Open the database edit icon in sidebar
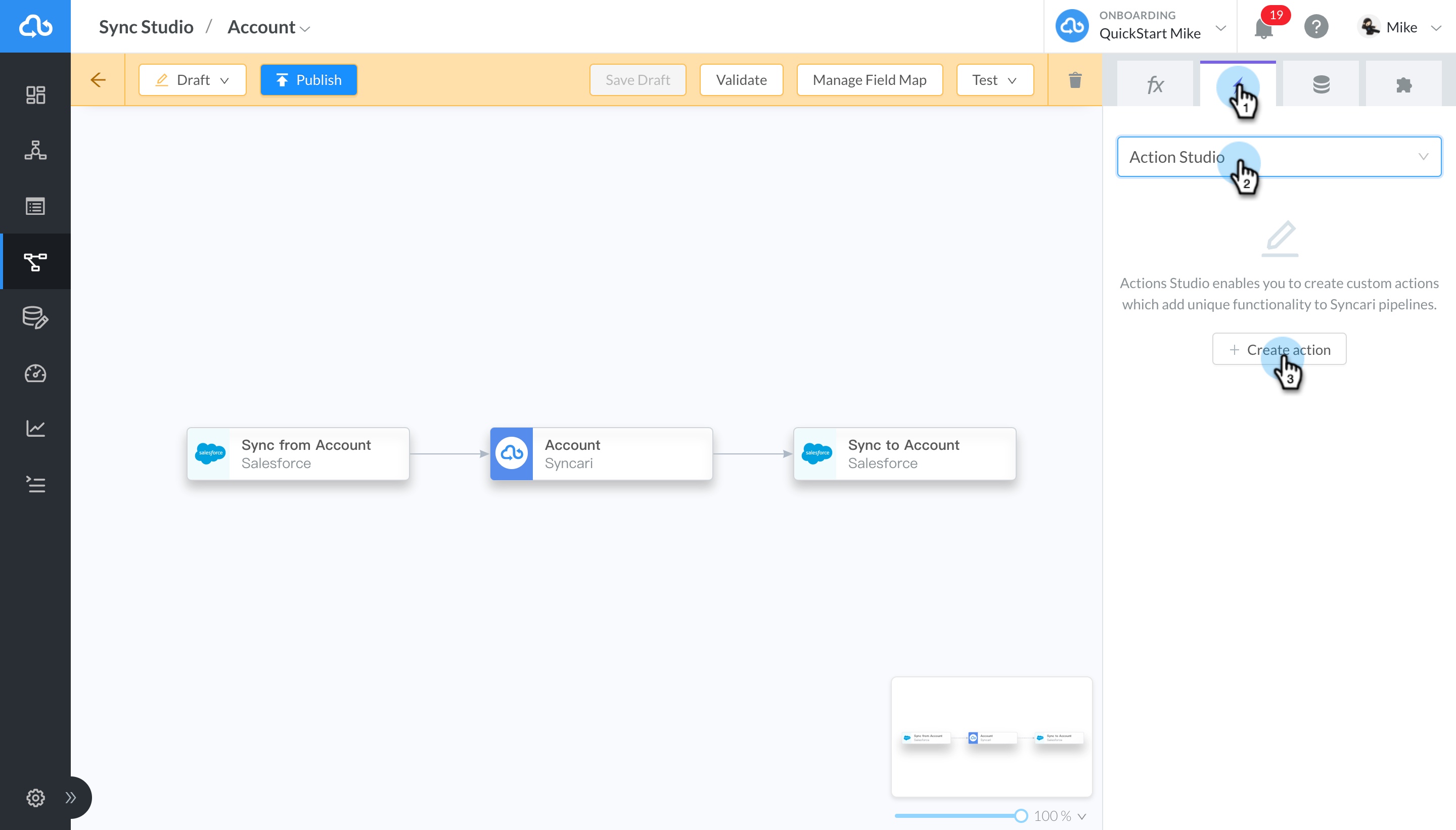The height and width of the screenshot is (830, 1456). pyautogui.click(x=35, y=317)
